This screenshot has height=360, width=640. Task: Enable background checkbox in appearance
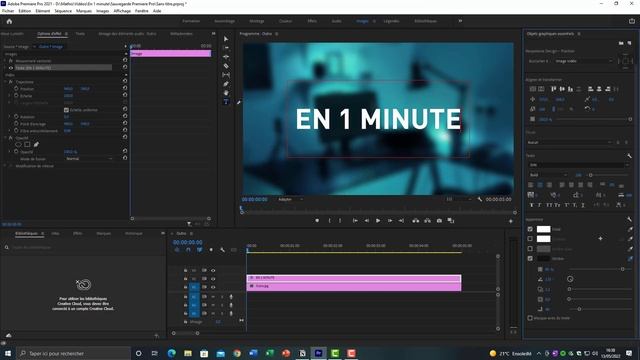[x=530, y=249]
